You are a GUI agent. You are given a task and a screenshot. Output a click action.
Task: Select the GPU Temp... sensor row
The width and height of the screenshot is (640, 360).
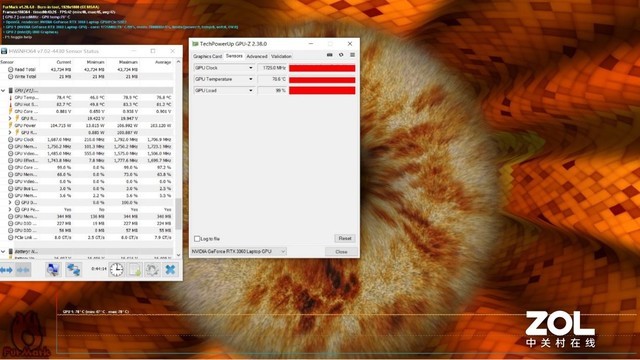coord(88,98)
